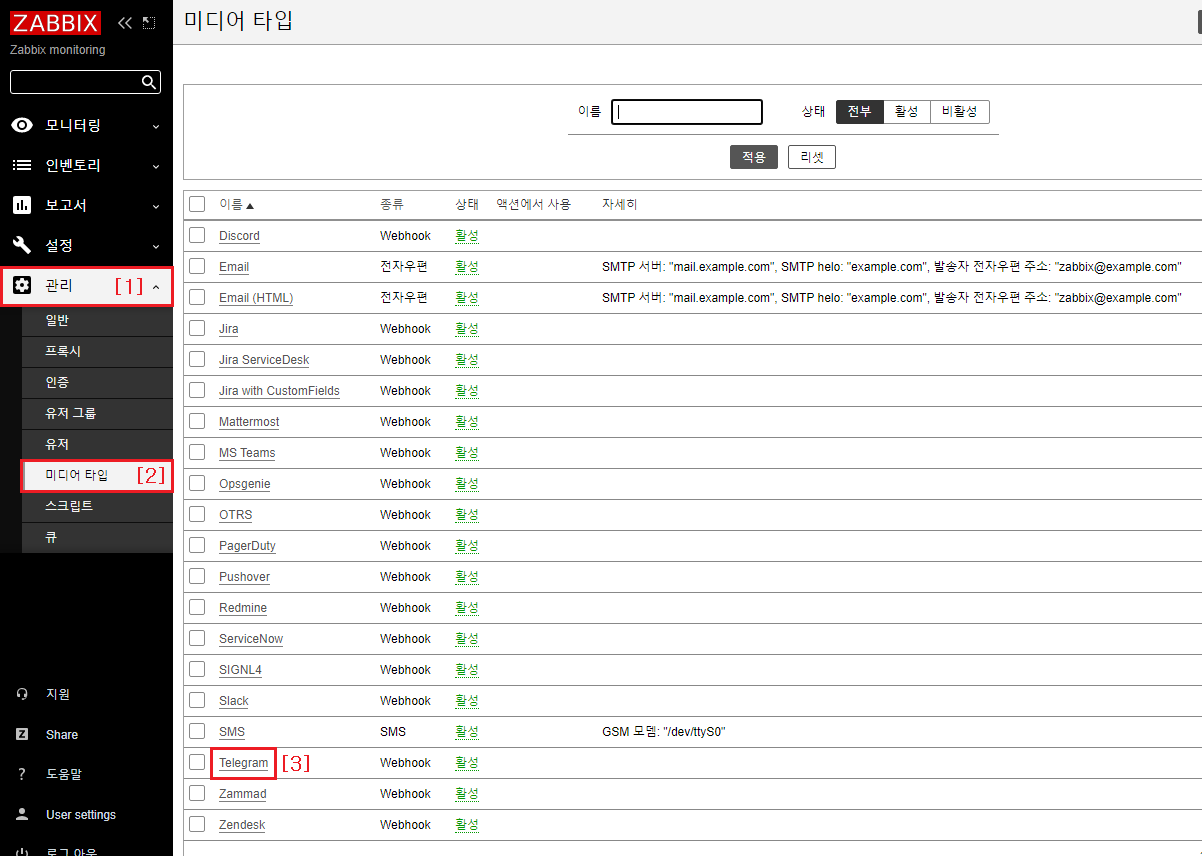Select 비활성 status filter
This screenshot has height=856, width=1202.
click(960, 111)
